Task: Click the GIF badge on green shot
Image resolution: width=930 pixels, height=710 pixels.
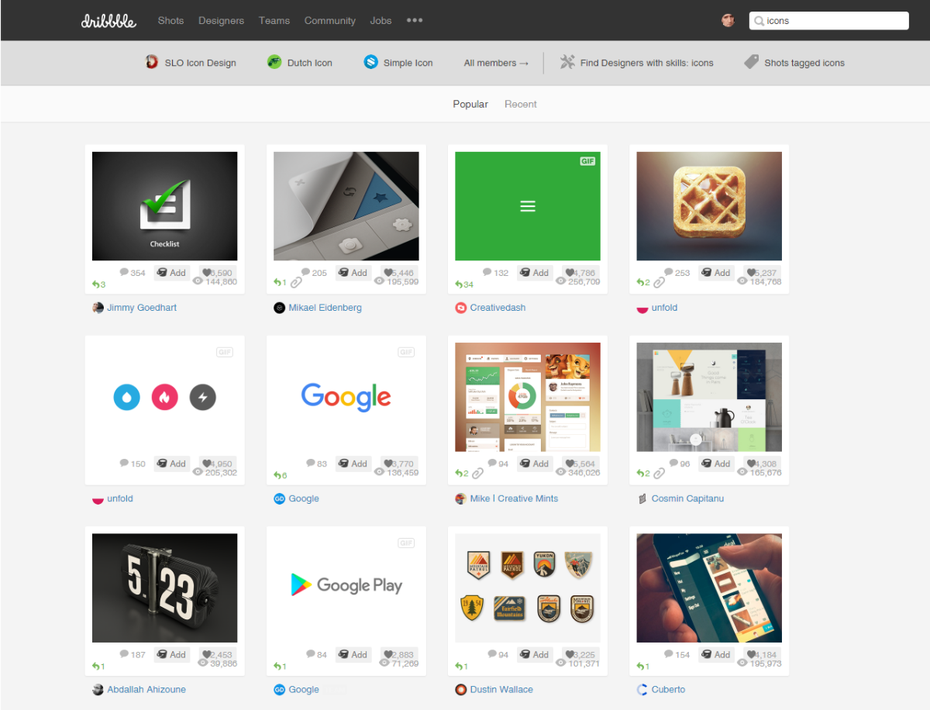Action: click(587, 161)
